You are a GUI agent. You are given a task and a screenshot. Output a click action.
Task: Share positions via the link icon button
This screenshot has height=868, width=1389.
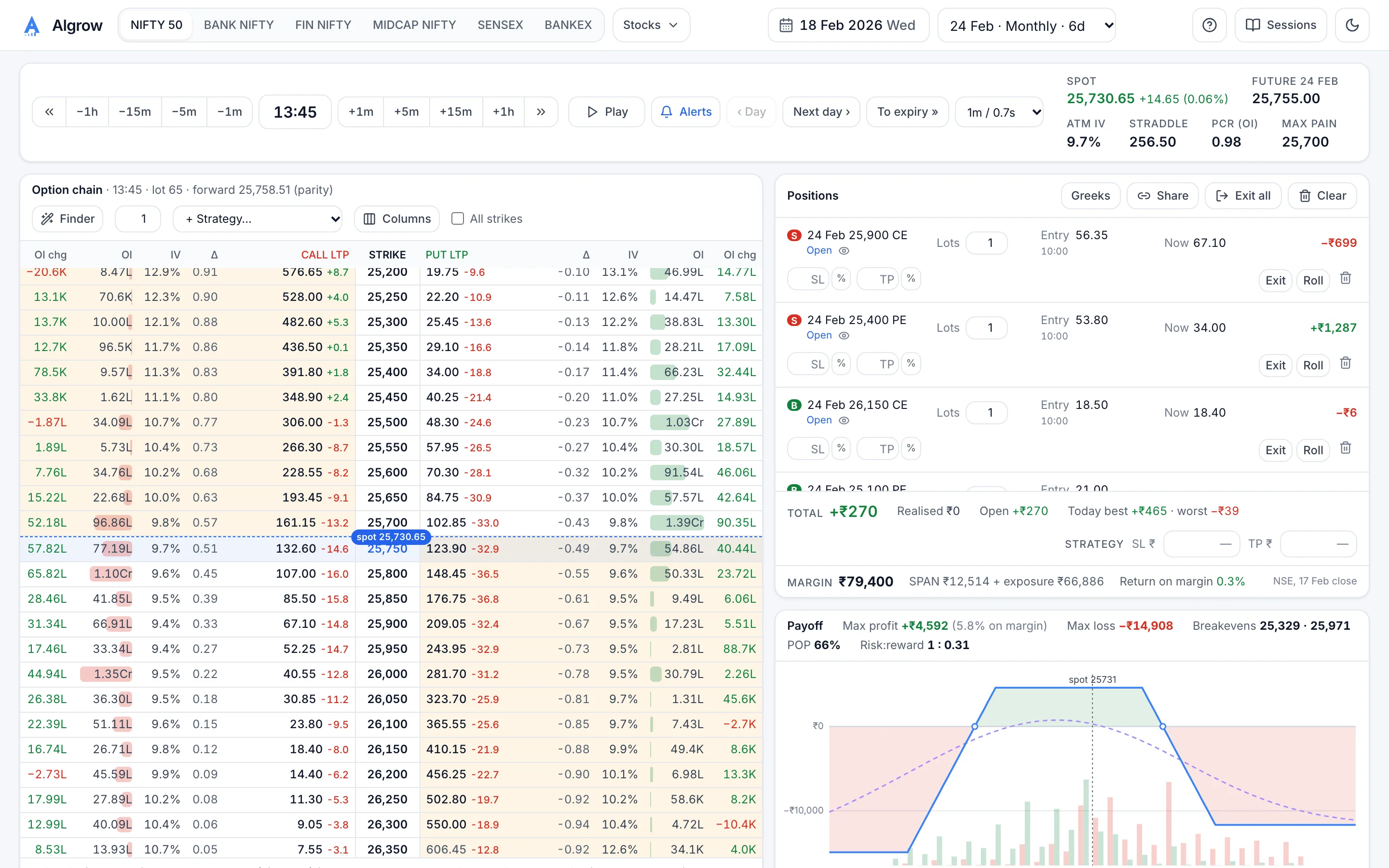[x=1162, y=196]
